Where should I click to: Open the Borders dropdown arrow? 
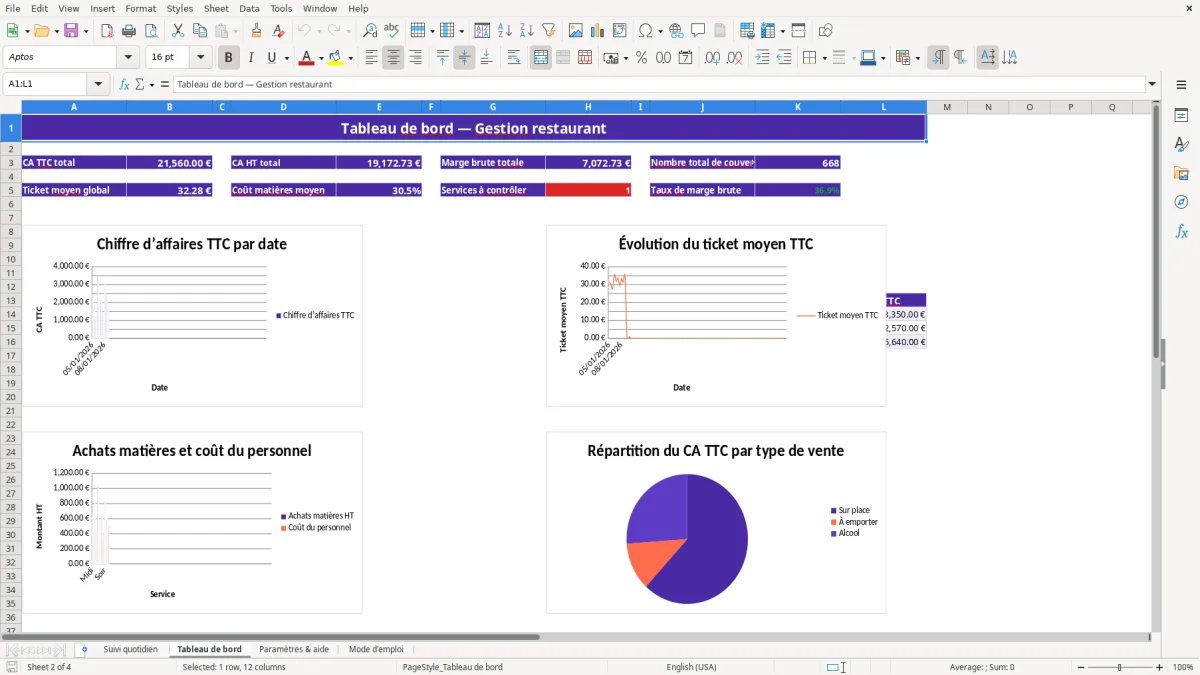point(823,58)
